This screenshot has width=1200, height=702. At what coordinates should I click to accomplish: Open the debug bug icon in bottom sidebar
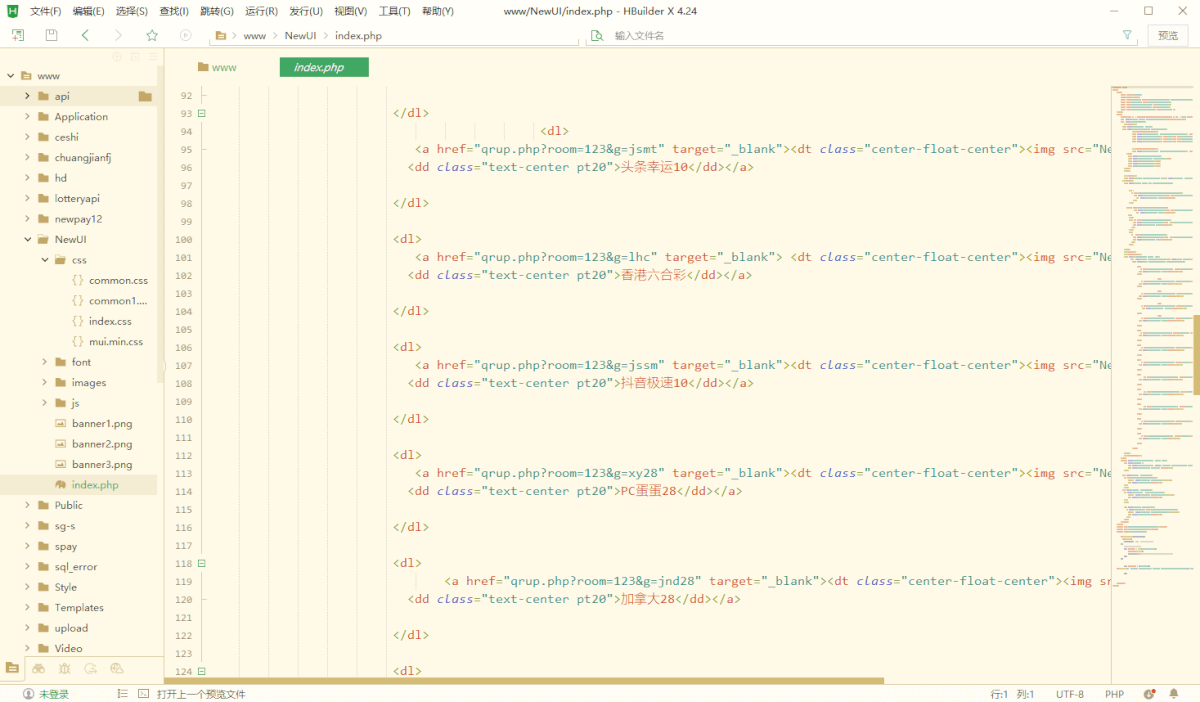pos(64,668)
